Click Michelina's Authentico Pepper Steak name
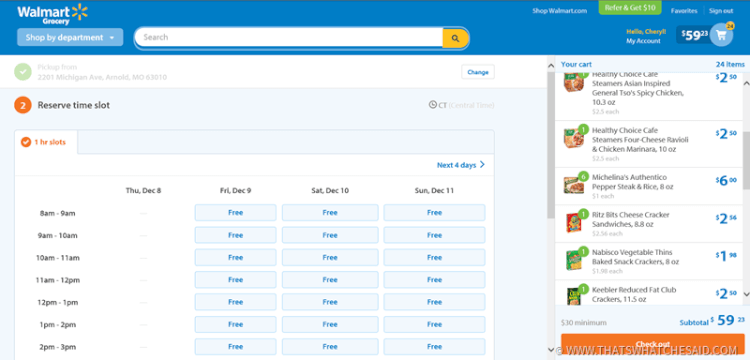 (633, 182)
